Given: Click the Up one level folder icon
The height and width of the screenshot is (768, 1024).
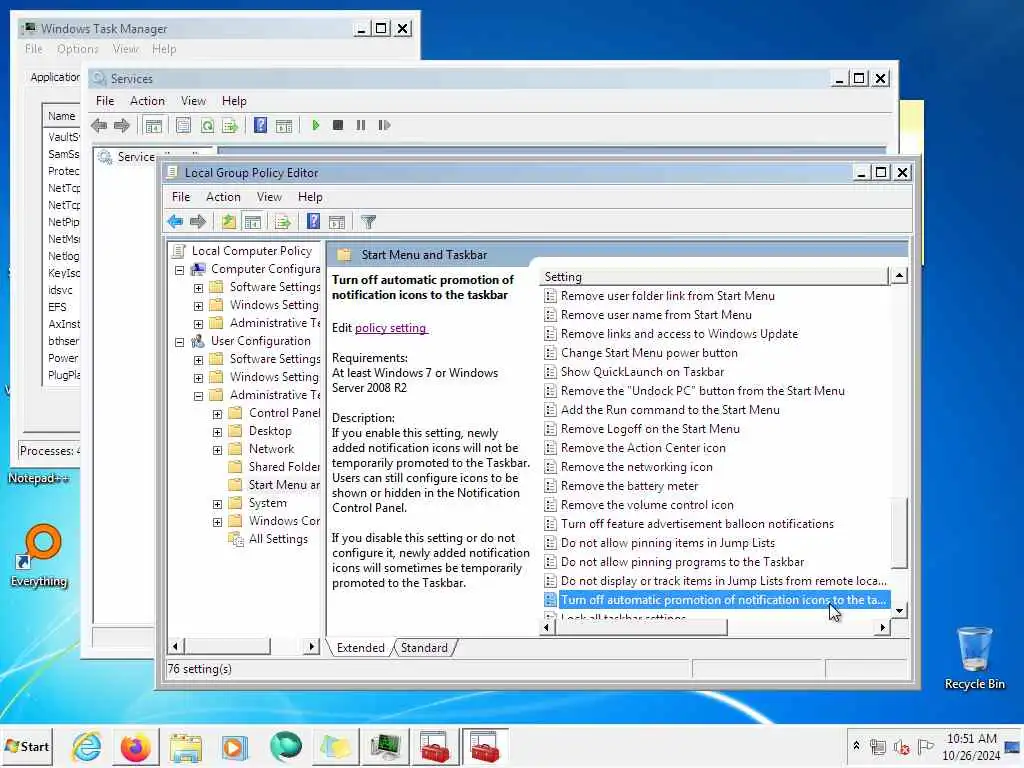Looking at the screenshot, I should click(x=229, y=222).
